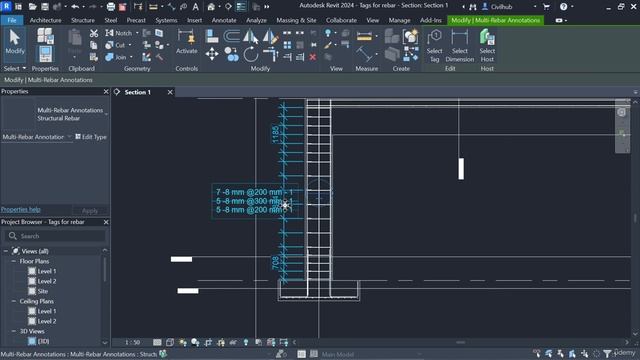Close the Project Browser panel
Image resolution: width=640 pixels, height=360 pixels.
pos(106,222)
